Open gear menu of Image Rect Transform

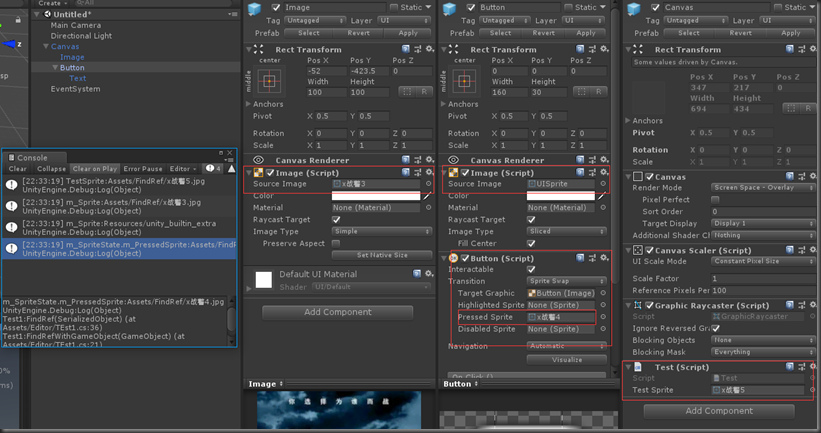point(430,49)
